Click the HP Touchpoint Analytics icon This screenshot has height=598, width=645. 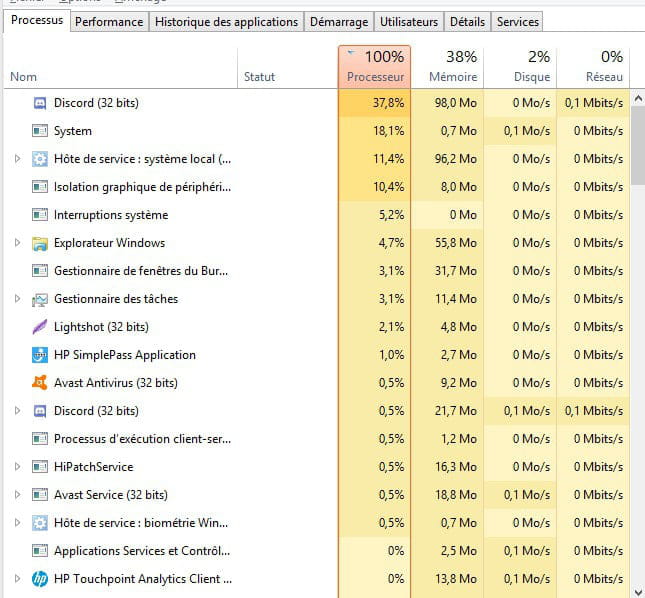pyautogui.click(x=40, y=579)
